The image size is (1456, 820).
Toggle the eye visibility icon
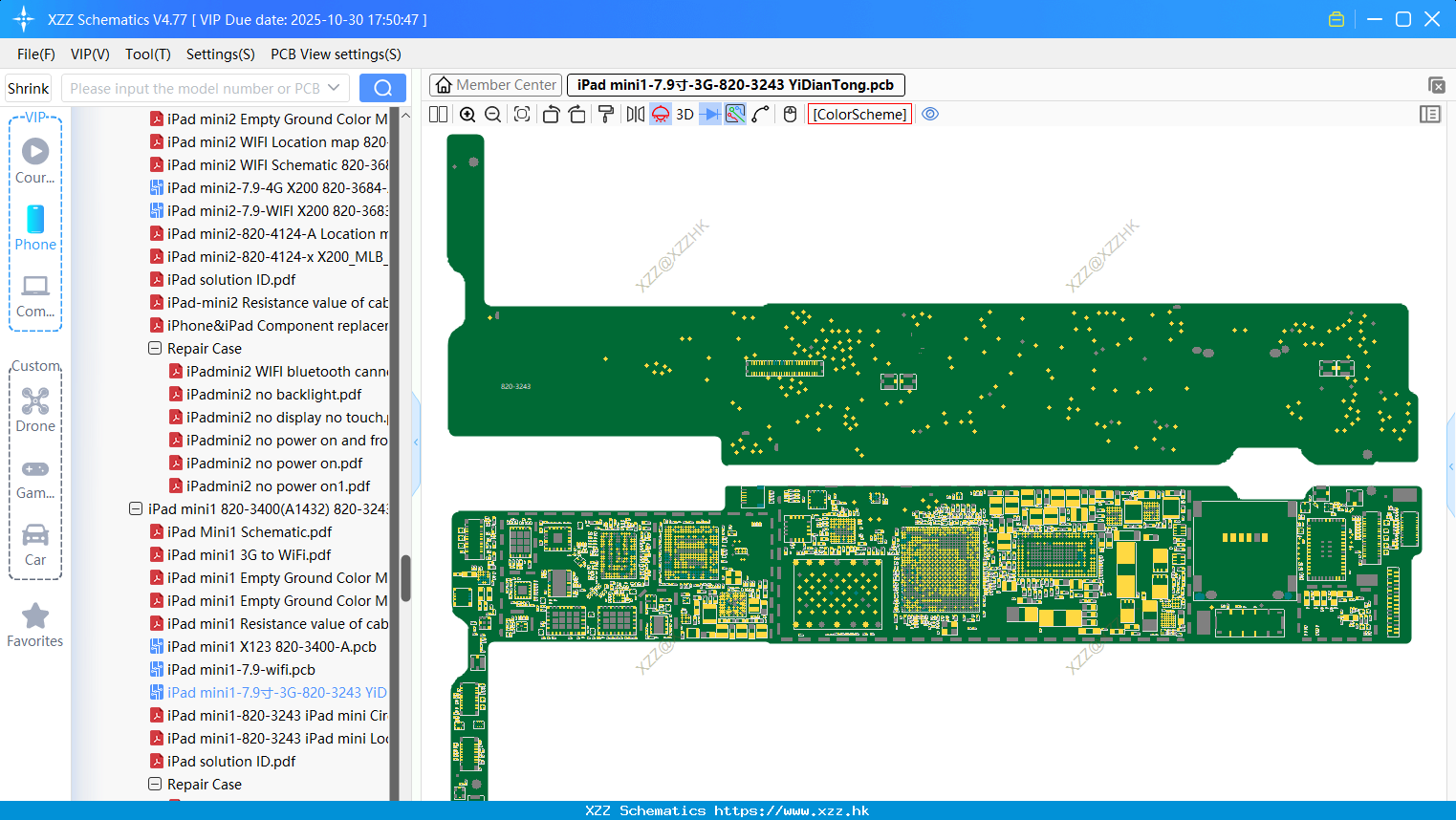[x=930, y=115]
